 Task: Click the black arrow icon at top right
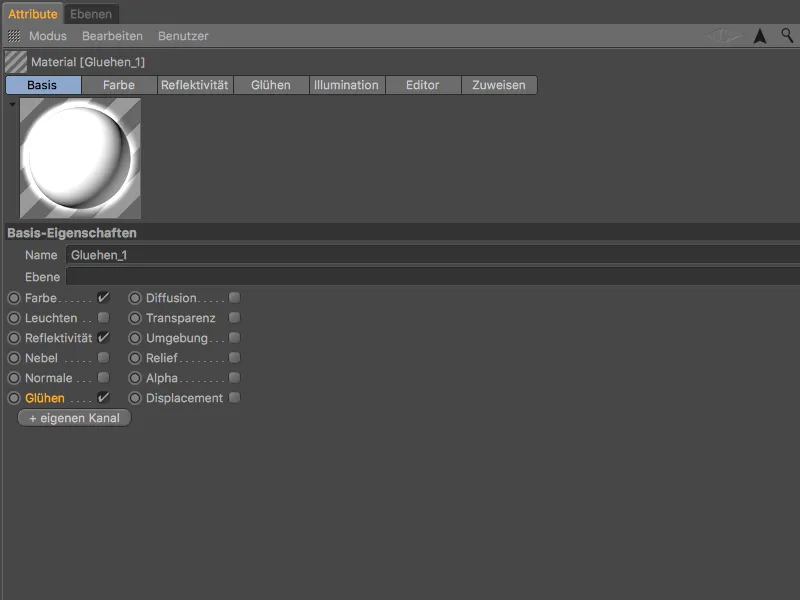760,36
